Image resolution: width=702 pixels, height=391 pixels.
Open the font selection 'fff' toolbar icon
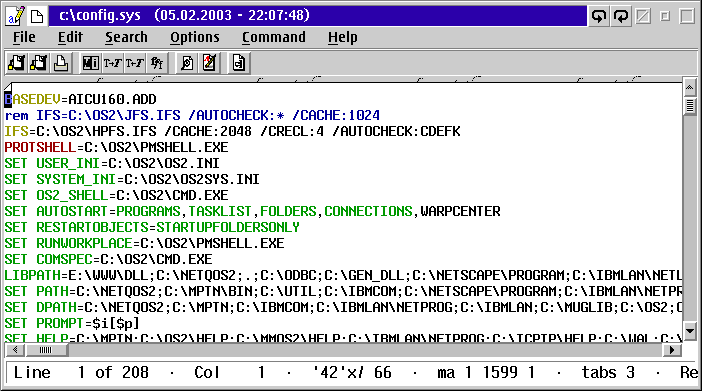tap(157, 63)
